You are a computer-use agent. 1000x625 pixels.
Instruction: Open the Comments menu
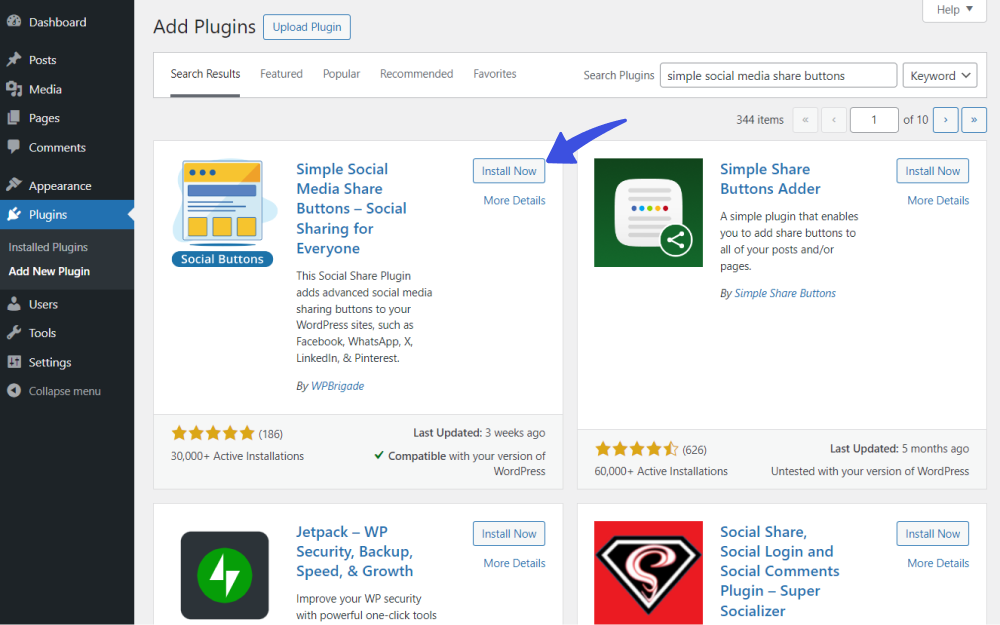(x=57, y=147)
